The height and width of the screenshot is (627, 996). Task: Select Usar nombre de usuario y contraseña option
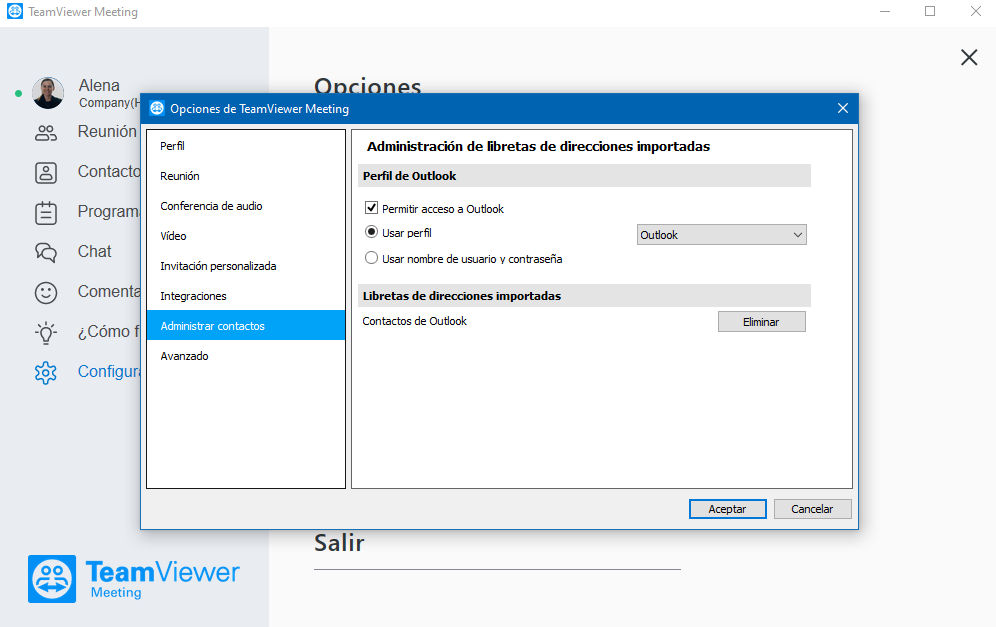(372, 258)
